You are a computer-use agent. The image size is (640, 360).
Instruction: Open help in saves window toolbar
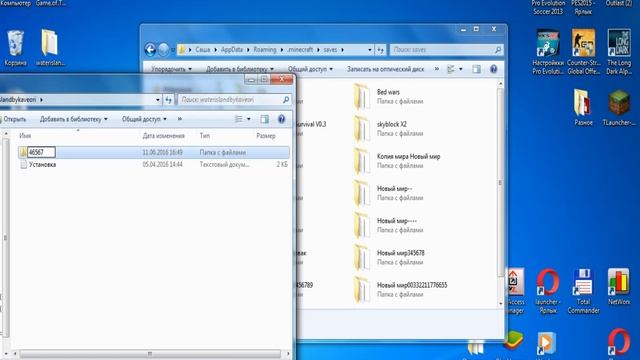[x=493, y=69]
